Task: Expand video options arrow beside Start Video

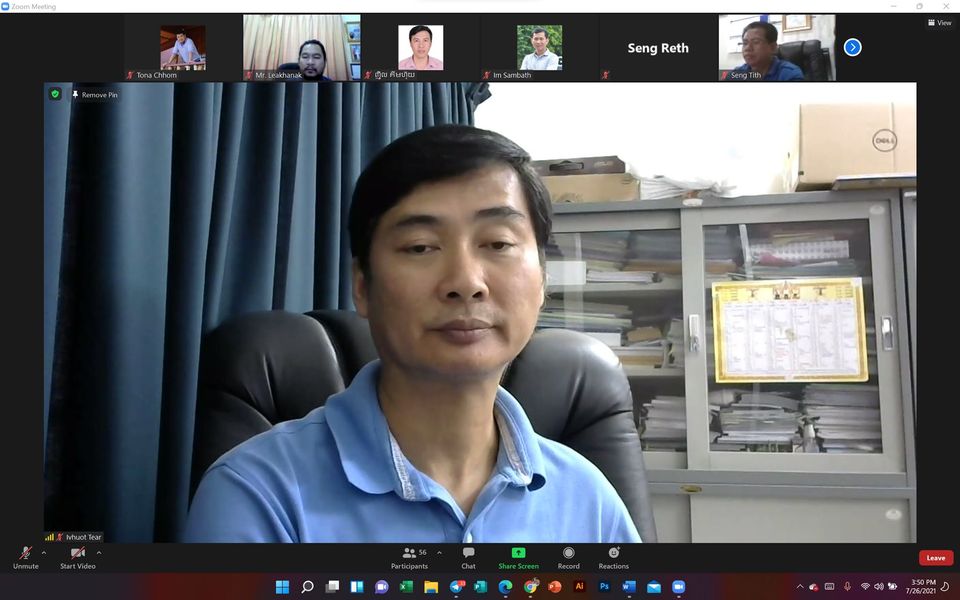Action: 98,552
